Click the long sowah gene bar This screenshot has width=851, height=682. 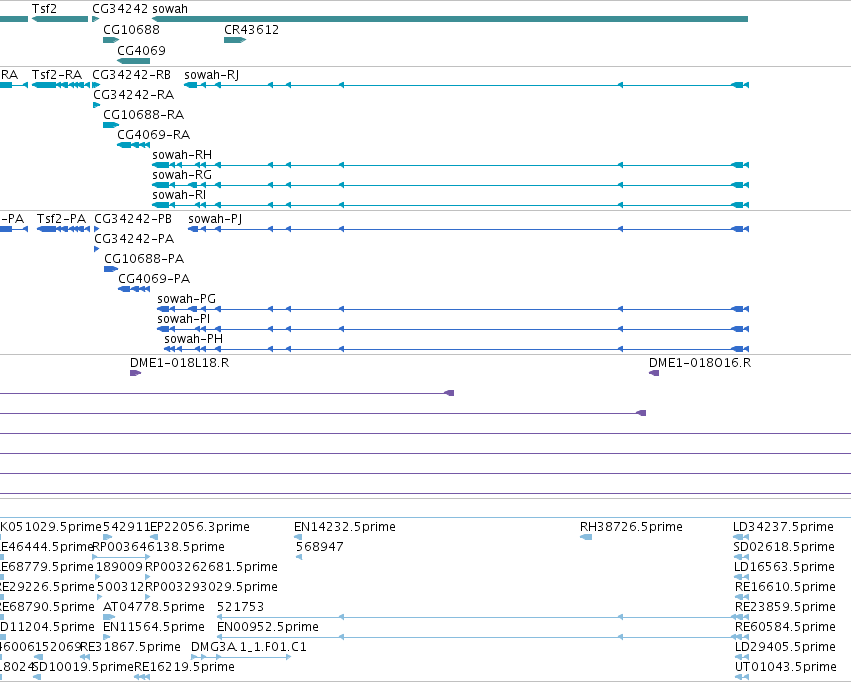coord(450,19)
